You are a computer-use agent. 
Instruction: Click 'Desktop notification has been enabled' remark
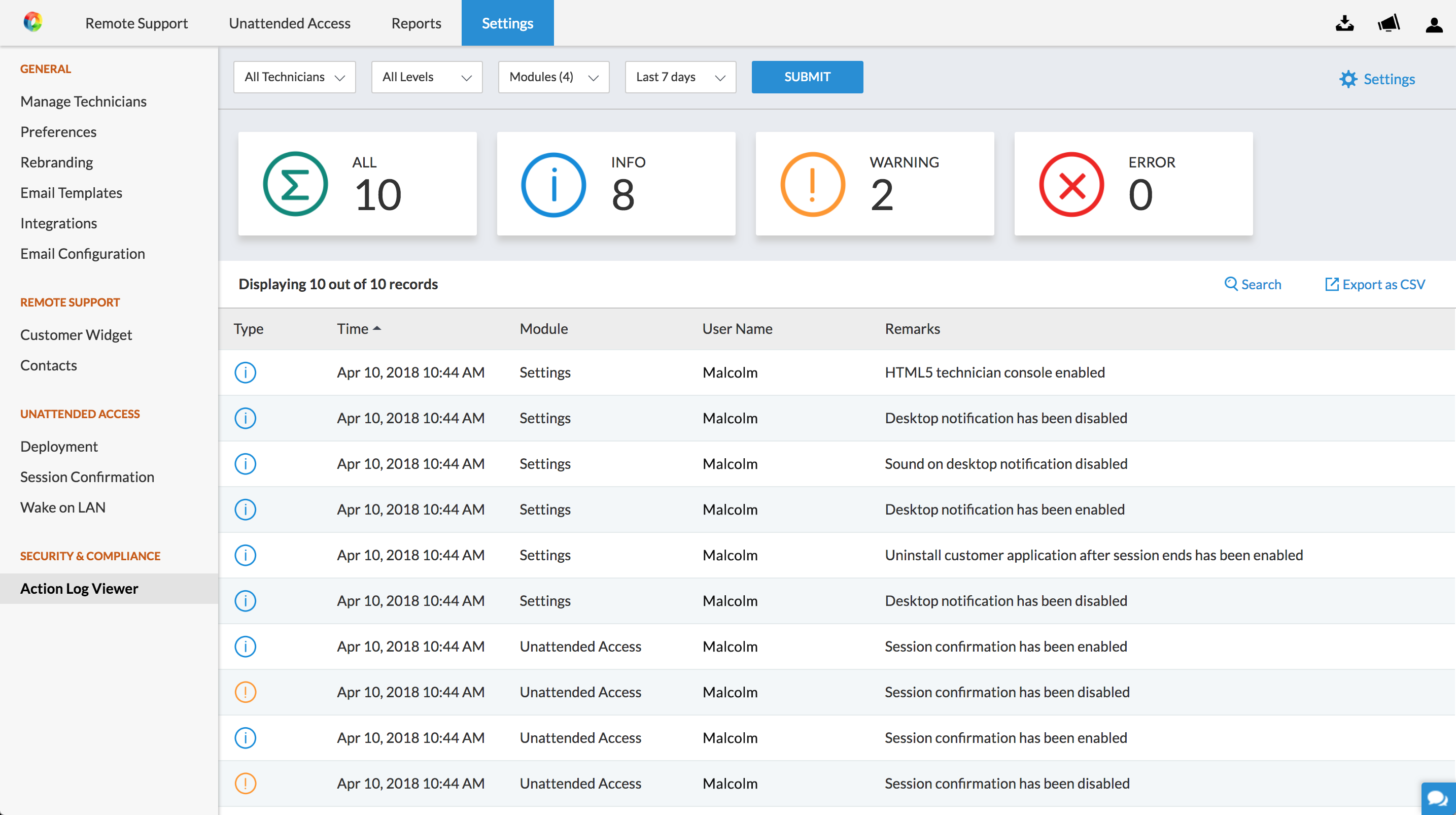(1004, 509)
